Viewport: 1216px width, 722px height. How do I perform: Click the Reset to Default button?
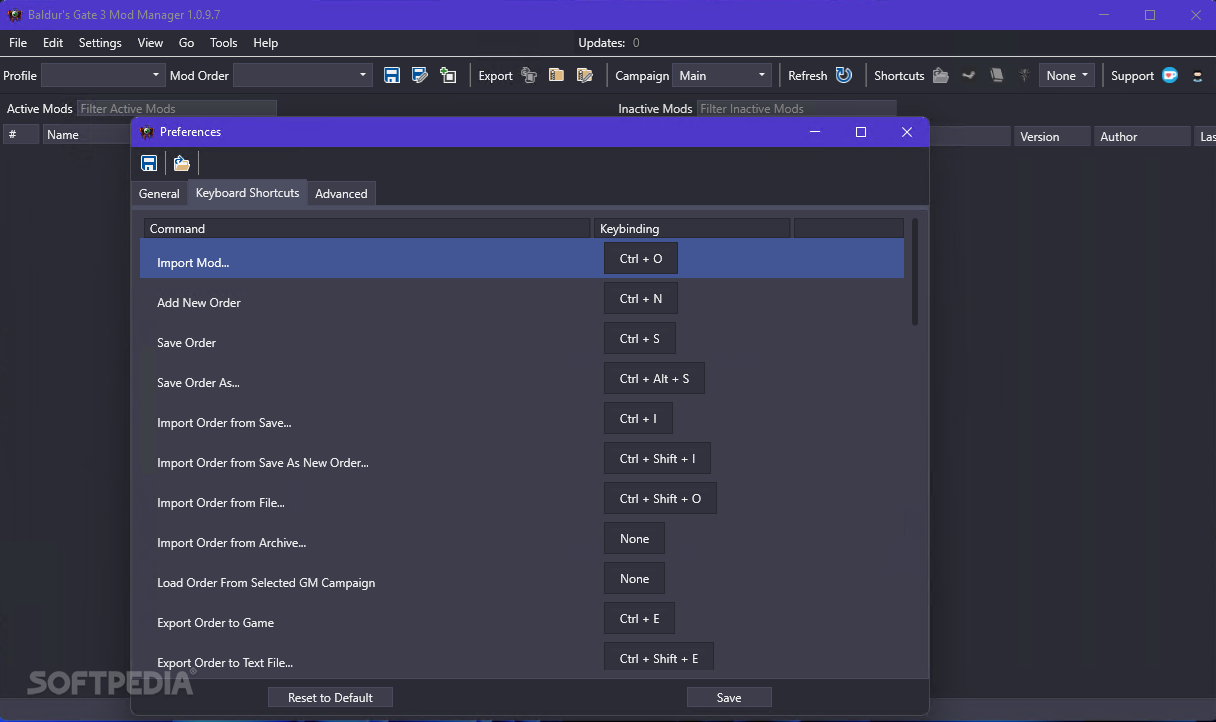(x=330, y=698)
